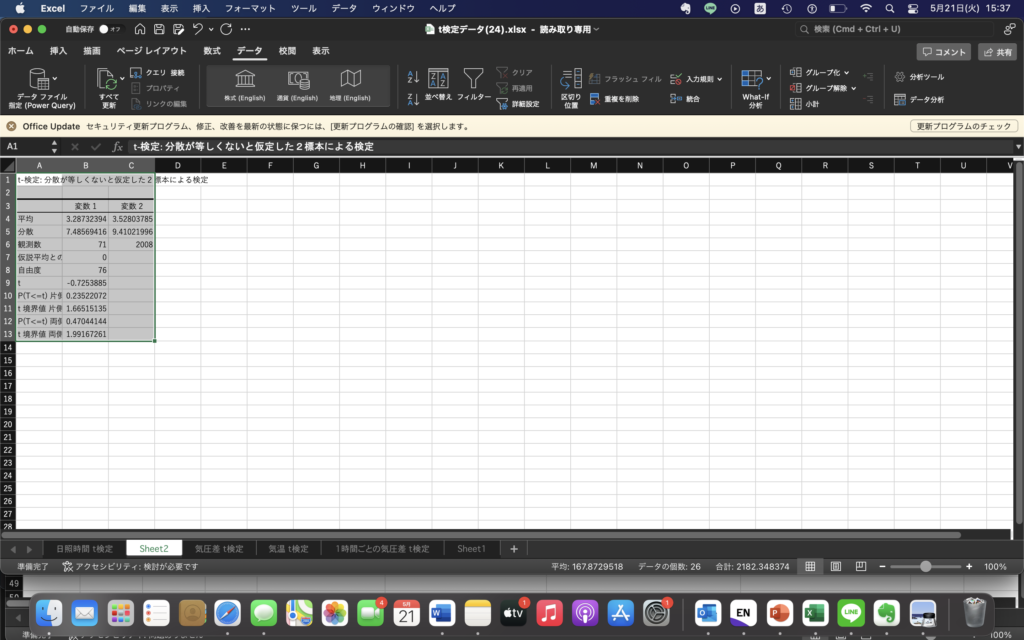Image resolution: width=1024 pixels, height=640 pixels.
Task: Open Data Analysis (データ分析) tool
Action: click(x=918, y=99)
